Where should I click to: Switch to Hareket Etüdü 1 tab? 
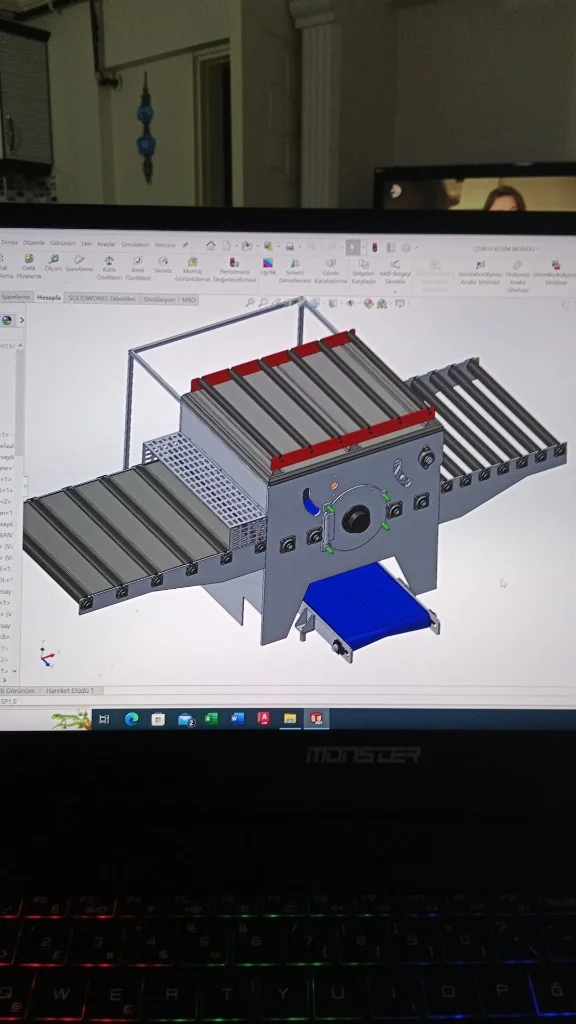point(71,690)
